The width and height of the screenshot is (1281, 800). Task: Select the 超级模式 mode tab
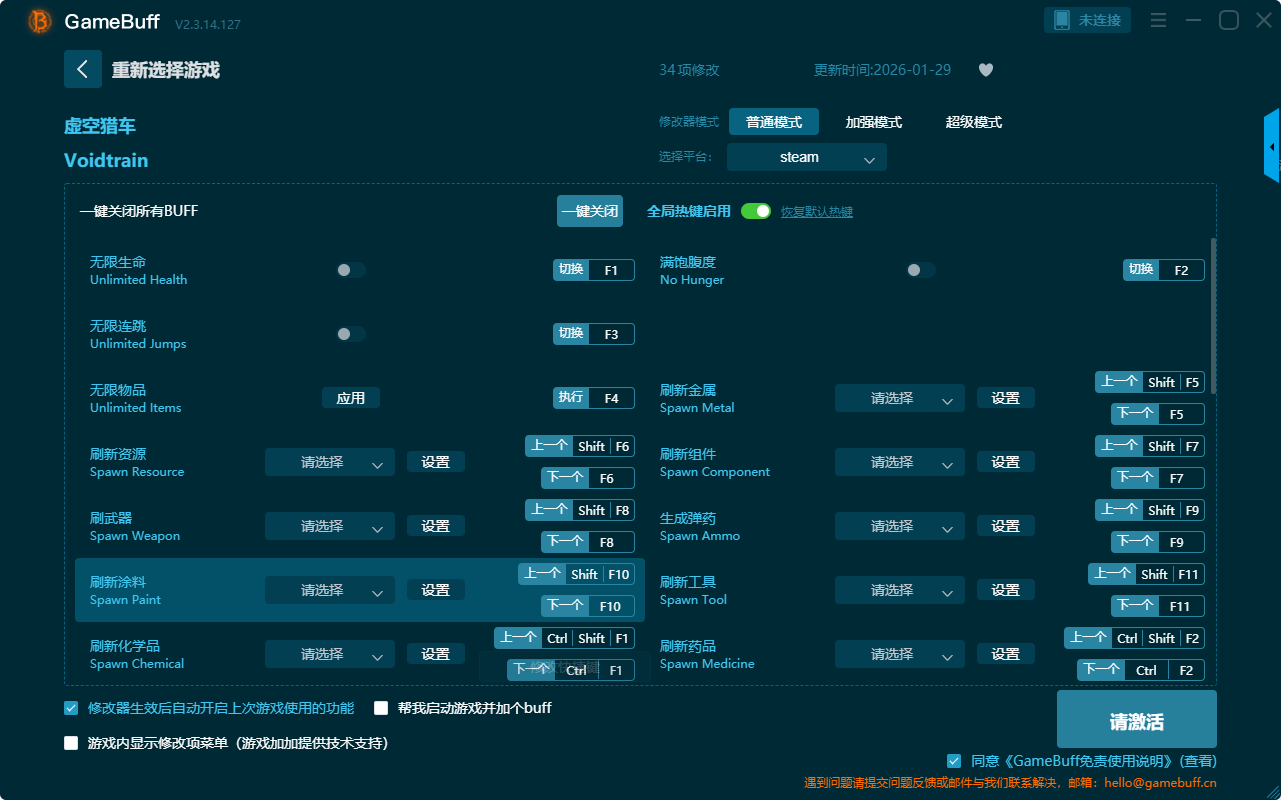click(973, 122)
